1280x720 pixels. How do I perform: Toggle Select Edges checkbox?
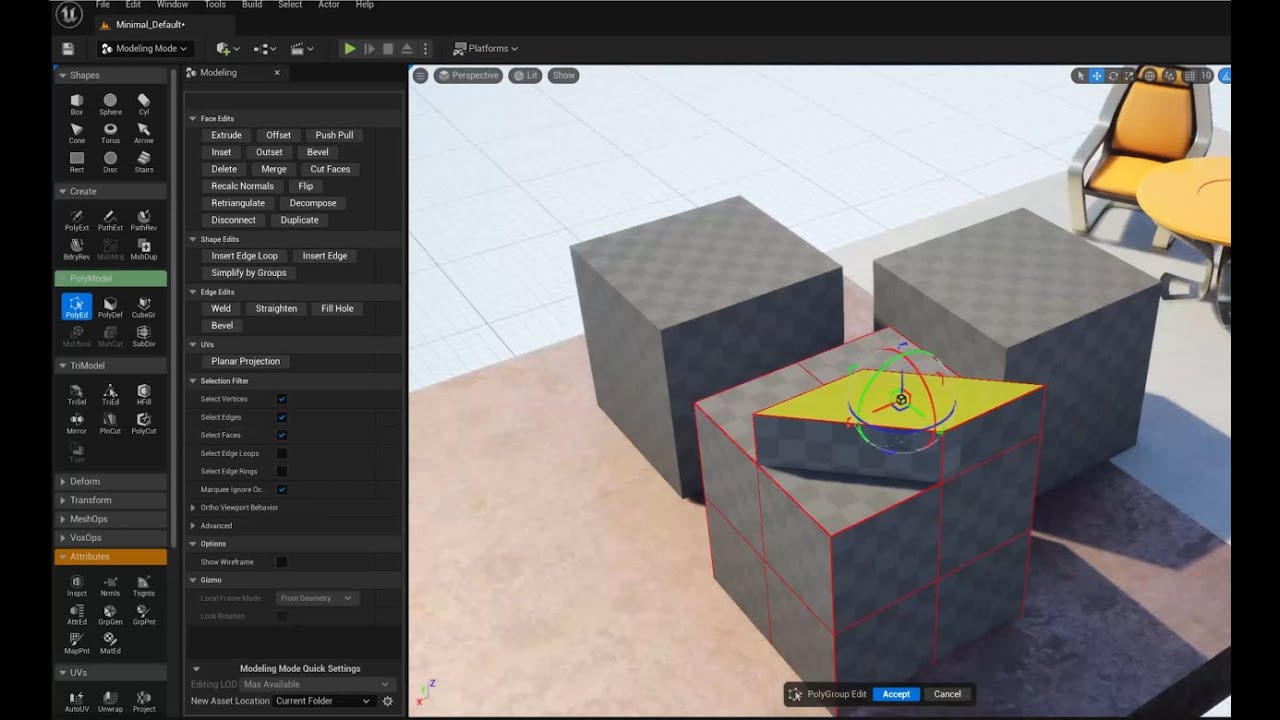pos(282,417)
